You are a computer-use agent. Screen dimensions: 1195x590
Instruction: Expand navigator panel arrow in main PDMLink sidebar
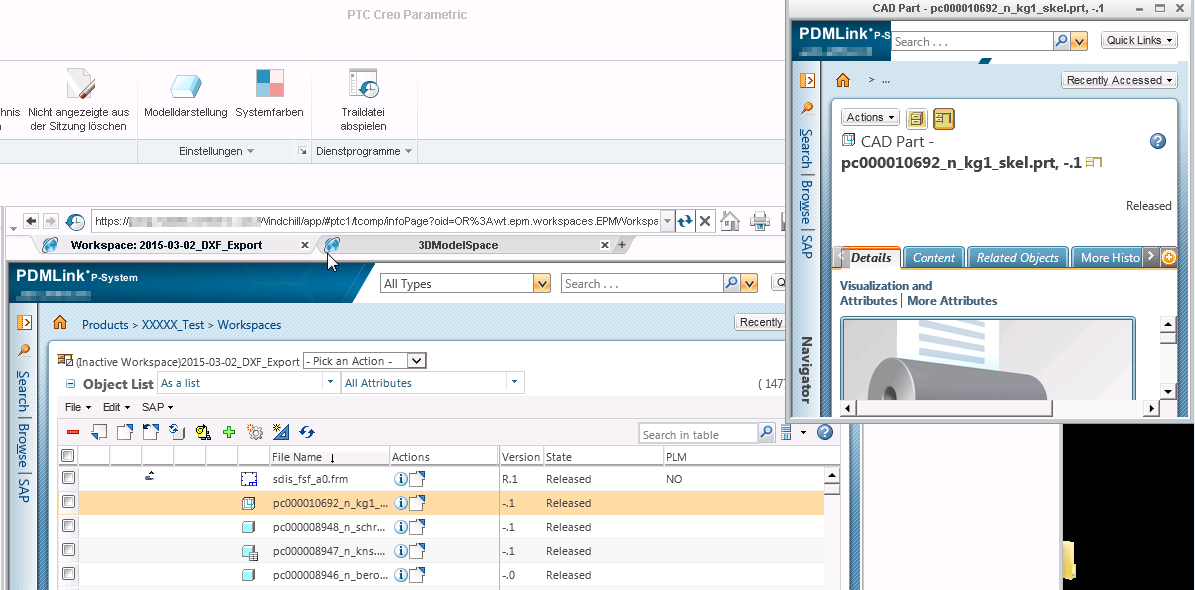click(24, 322)
